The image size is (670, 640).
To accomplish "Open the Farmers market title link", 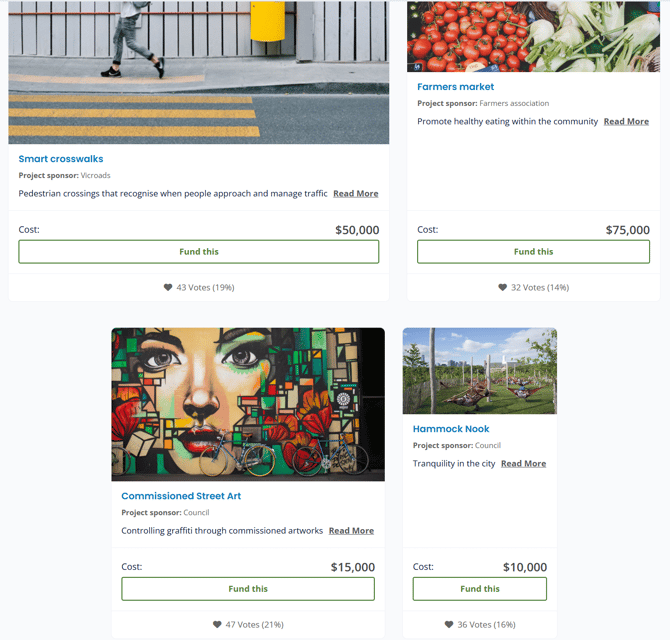I will (x=455, y=87).
